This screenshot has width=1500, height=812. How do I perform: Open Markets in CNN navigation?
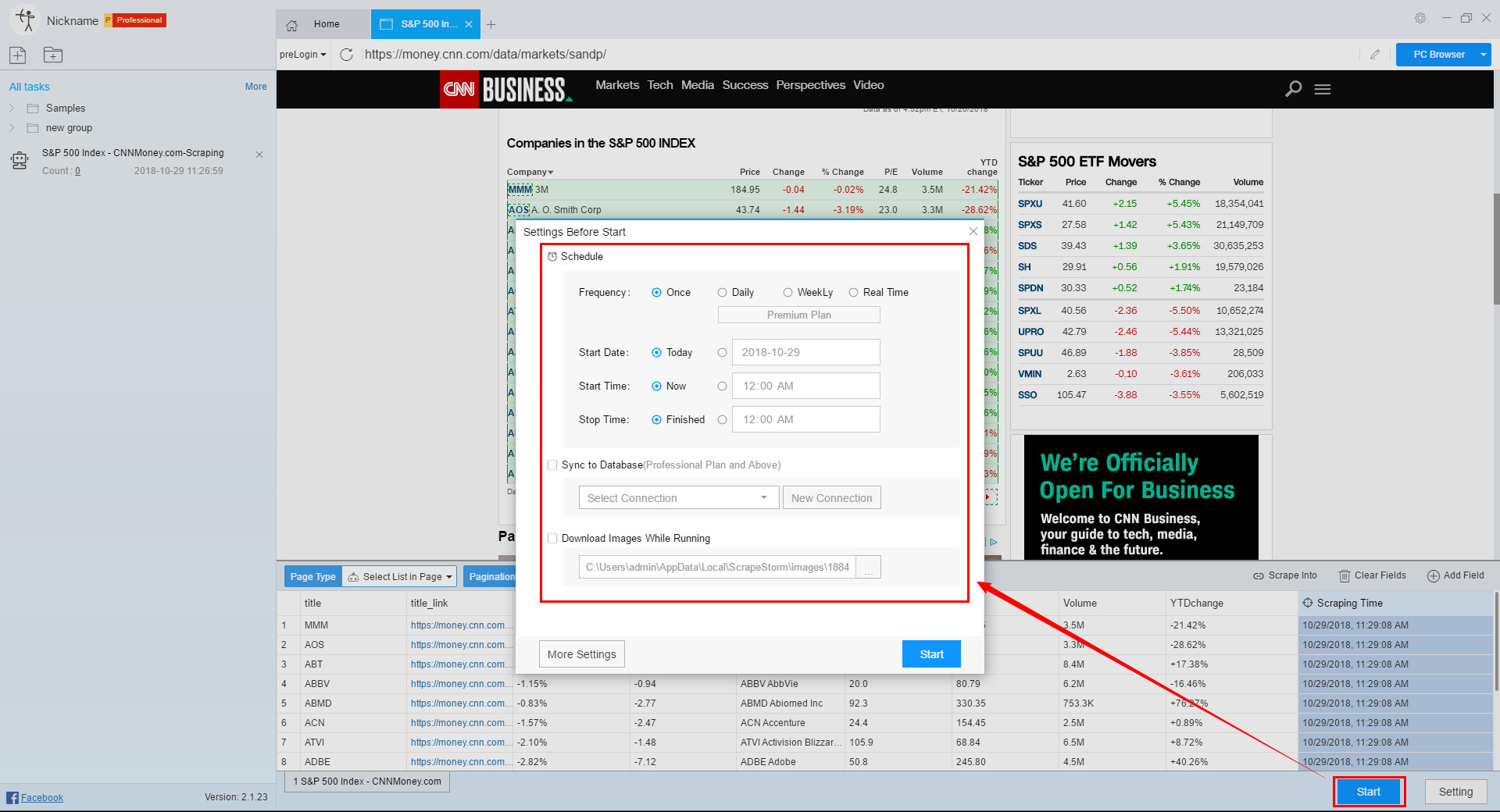pyautogui.click(x=617, y=85)
